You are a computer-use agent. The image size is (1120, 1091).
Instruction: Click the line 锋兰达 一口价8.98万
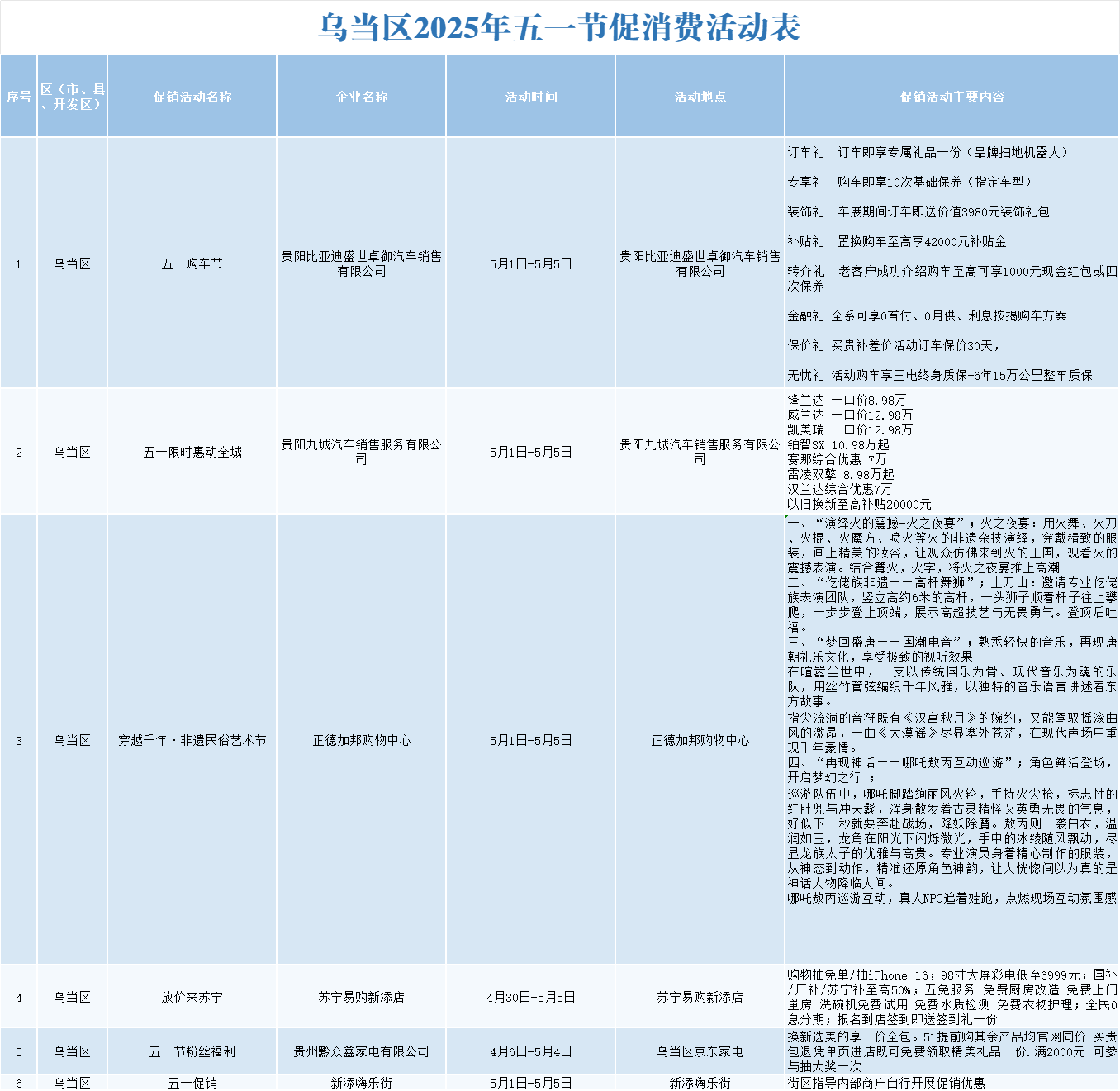pos(847,400)
